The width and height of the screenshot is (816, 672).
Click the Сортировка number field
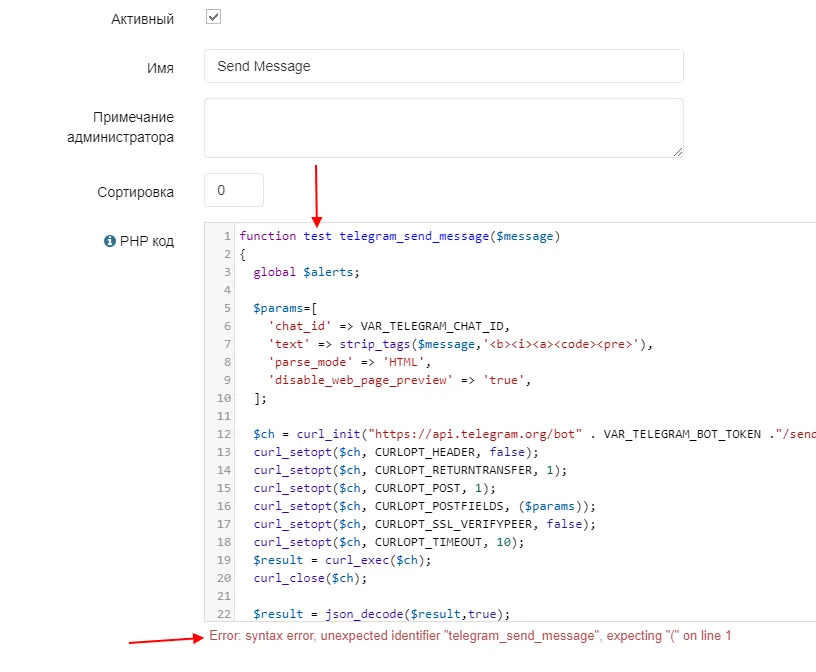click(234, 190)
